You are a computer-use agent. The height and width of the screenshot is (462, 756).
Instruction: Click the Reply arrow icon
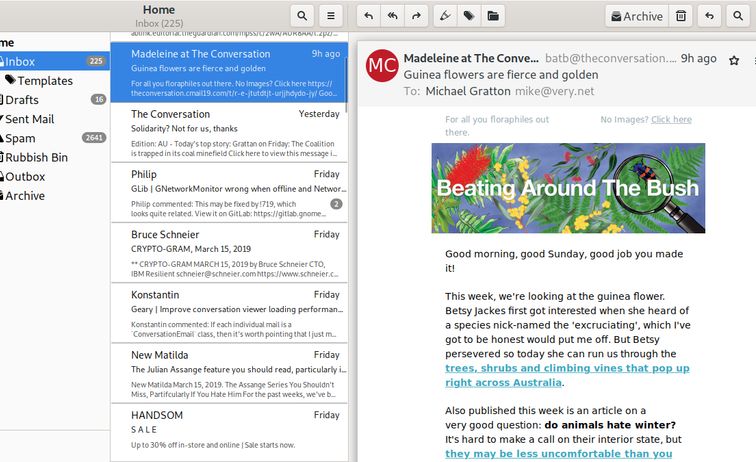369,16
